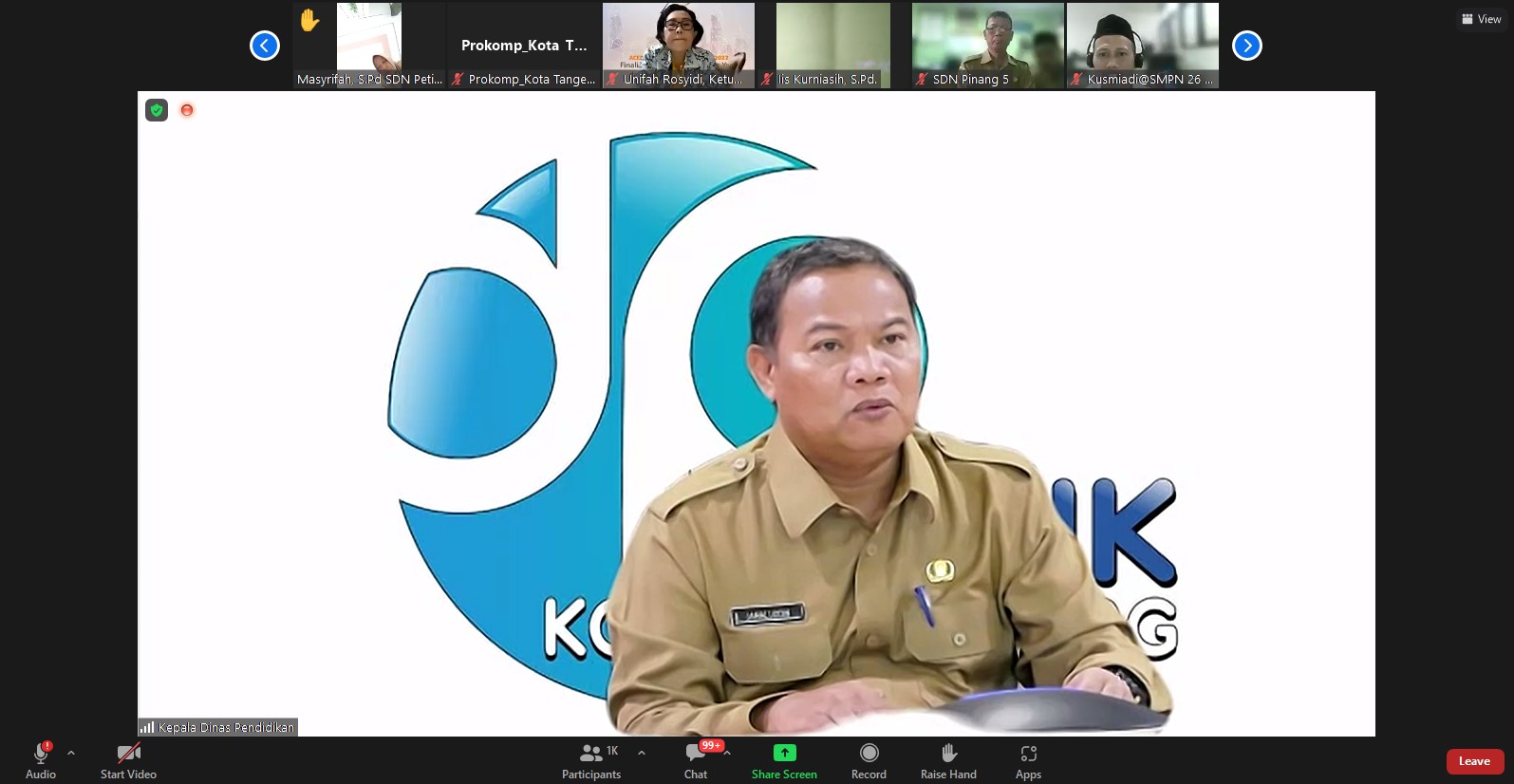Image resolution: width=1514 pixels, height=784 pixels.
Task: Expand audio options caret
Action: point(71,753)
